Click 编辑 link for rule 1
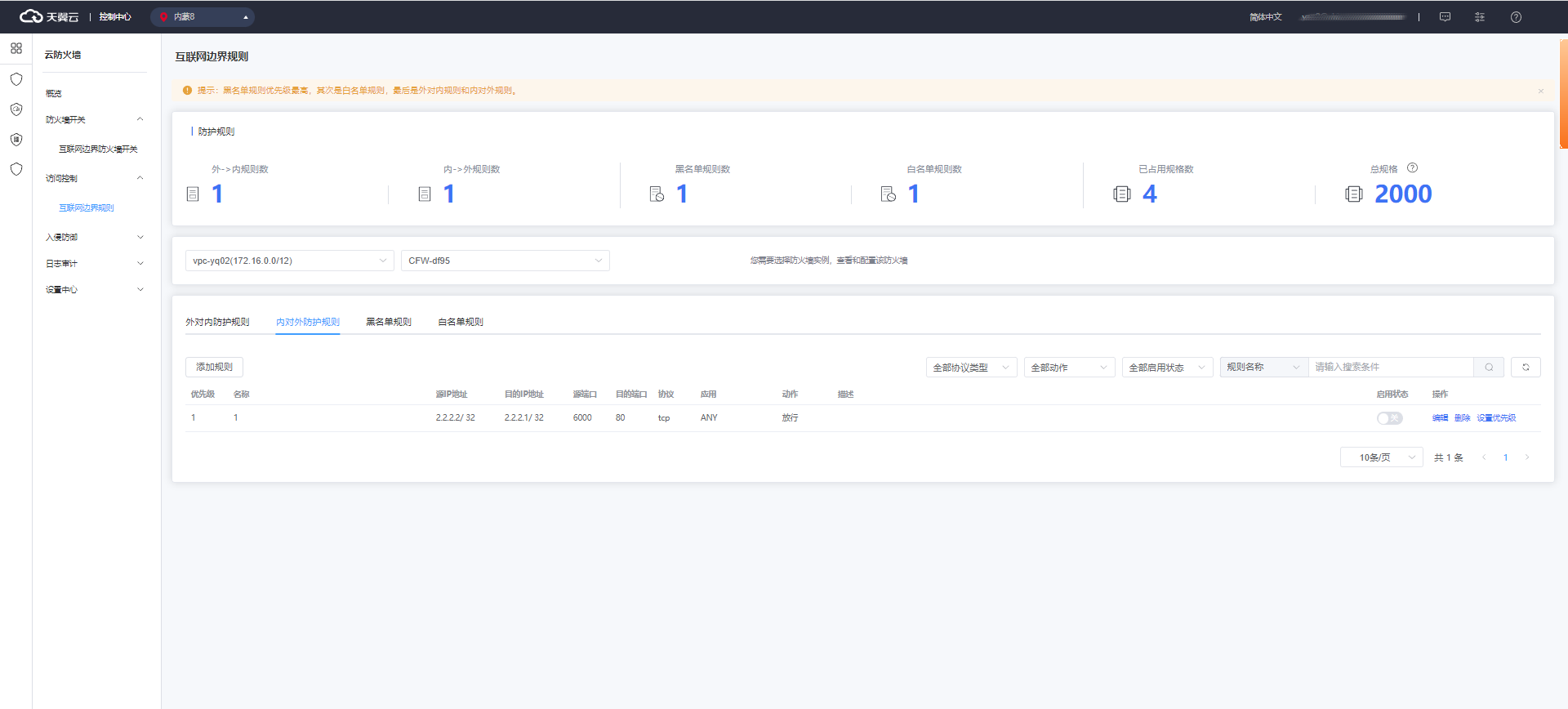 tap(1440, 418)
